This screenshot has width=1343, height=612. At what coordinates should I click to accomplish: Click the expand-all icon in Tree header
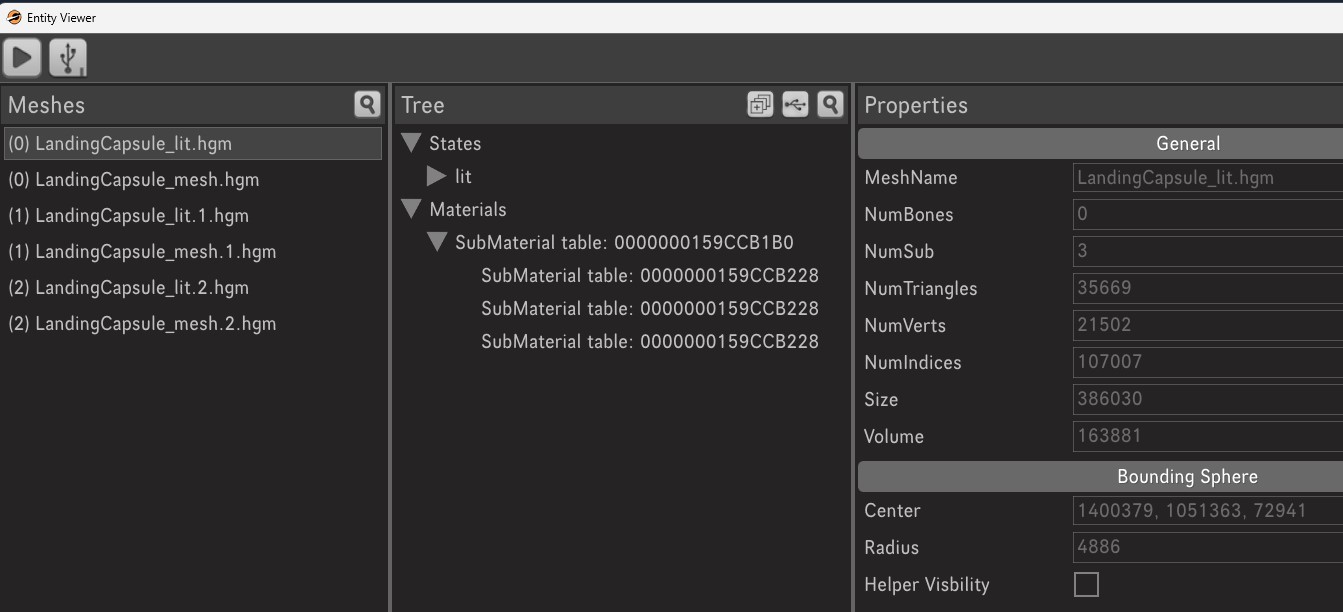coord(760,104)
